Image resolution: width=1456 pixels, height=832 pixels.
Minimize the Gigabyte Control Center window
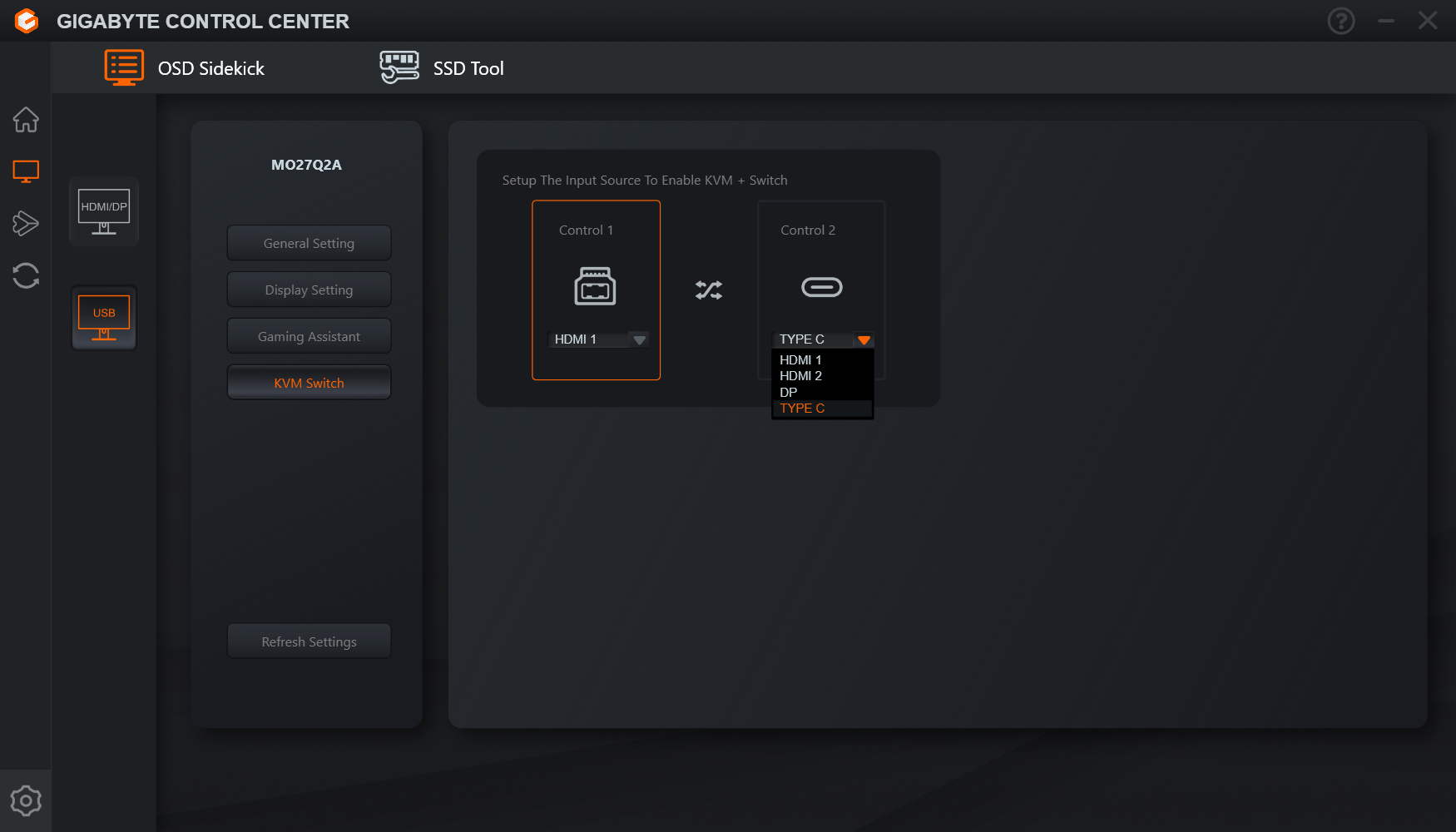point(1386,21)
